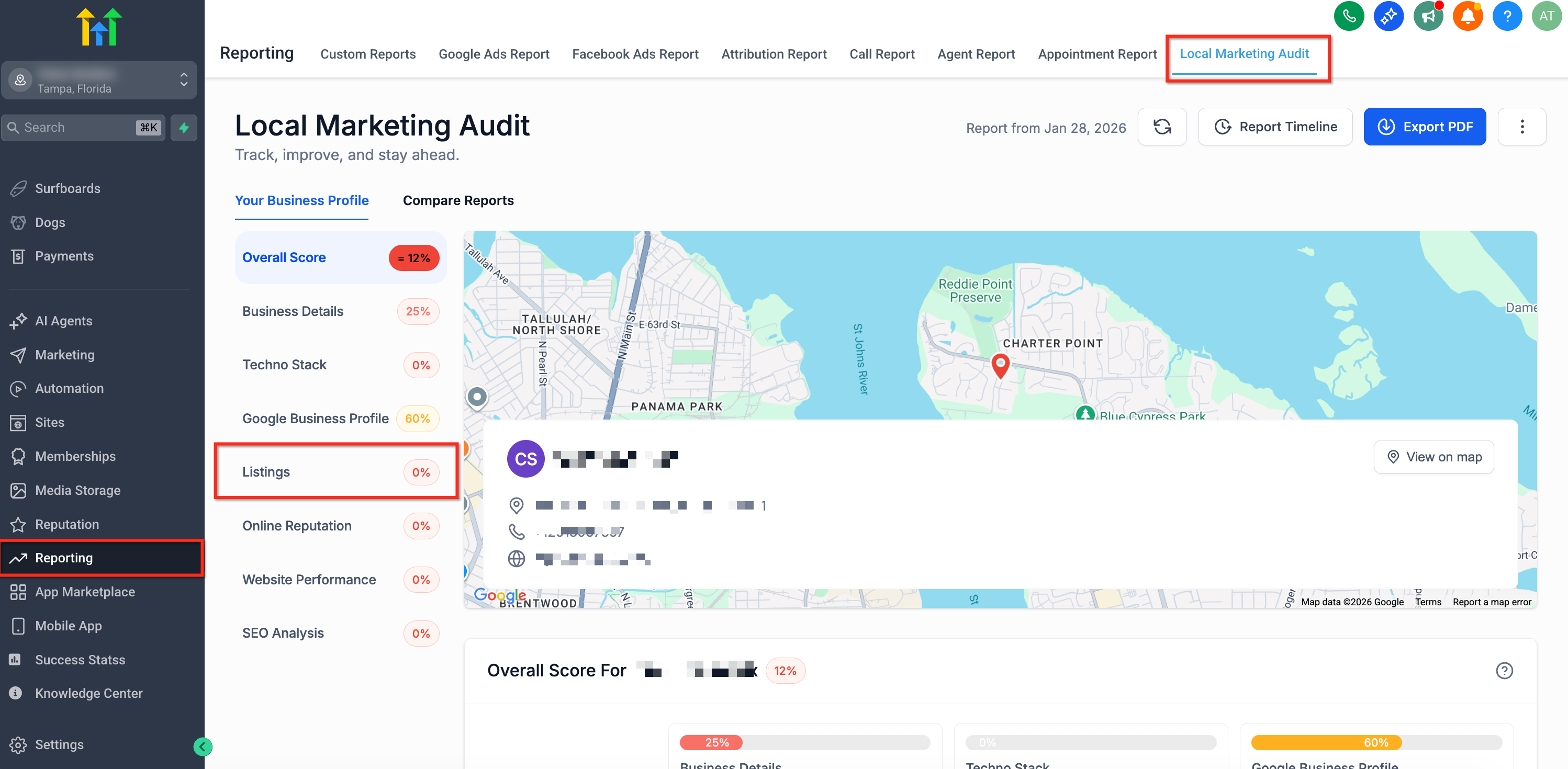Select Google Business Profile 60% score

pos(340,419)
